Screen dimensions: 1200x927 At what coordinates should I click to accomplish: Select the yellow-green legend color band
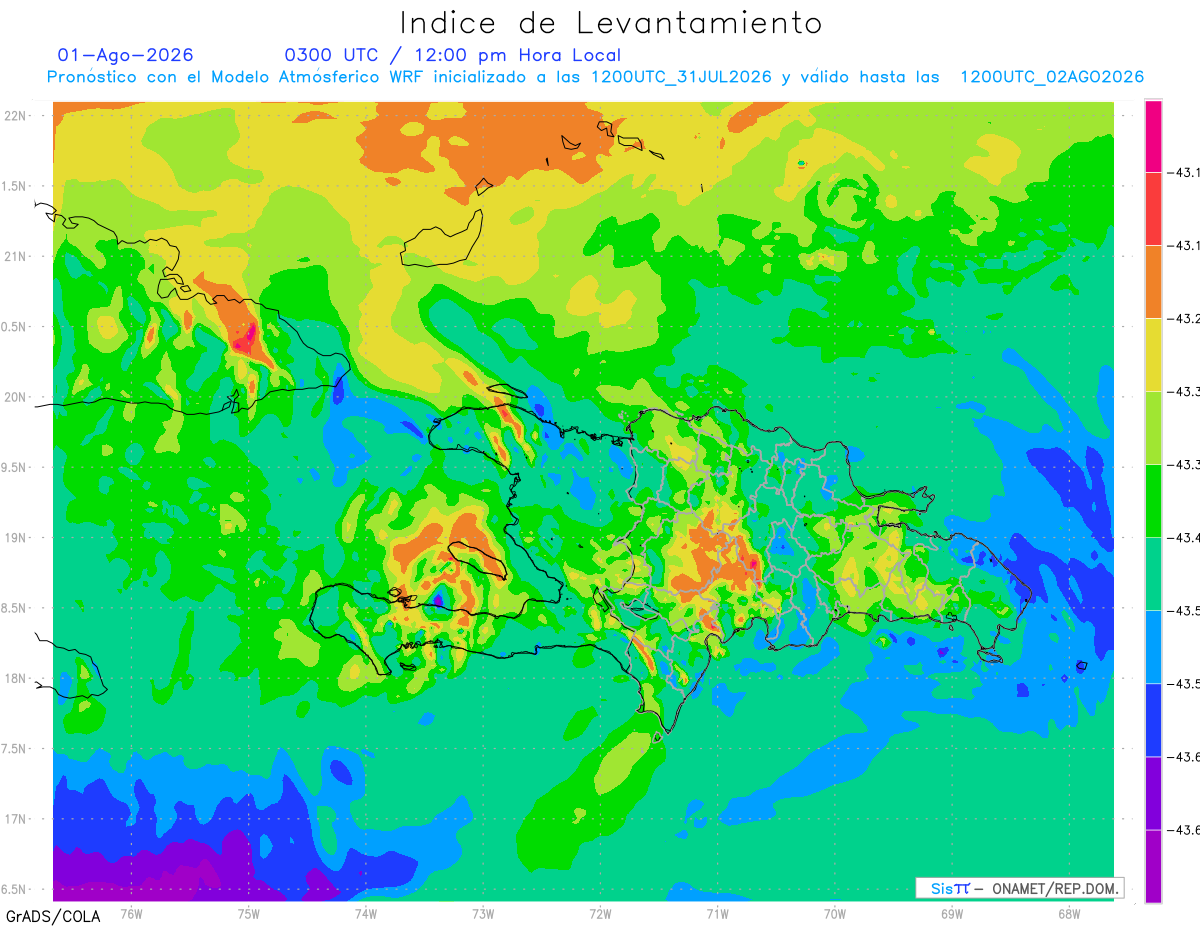click(x=1153, y=428)
